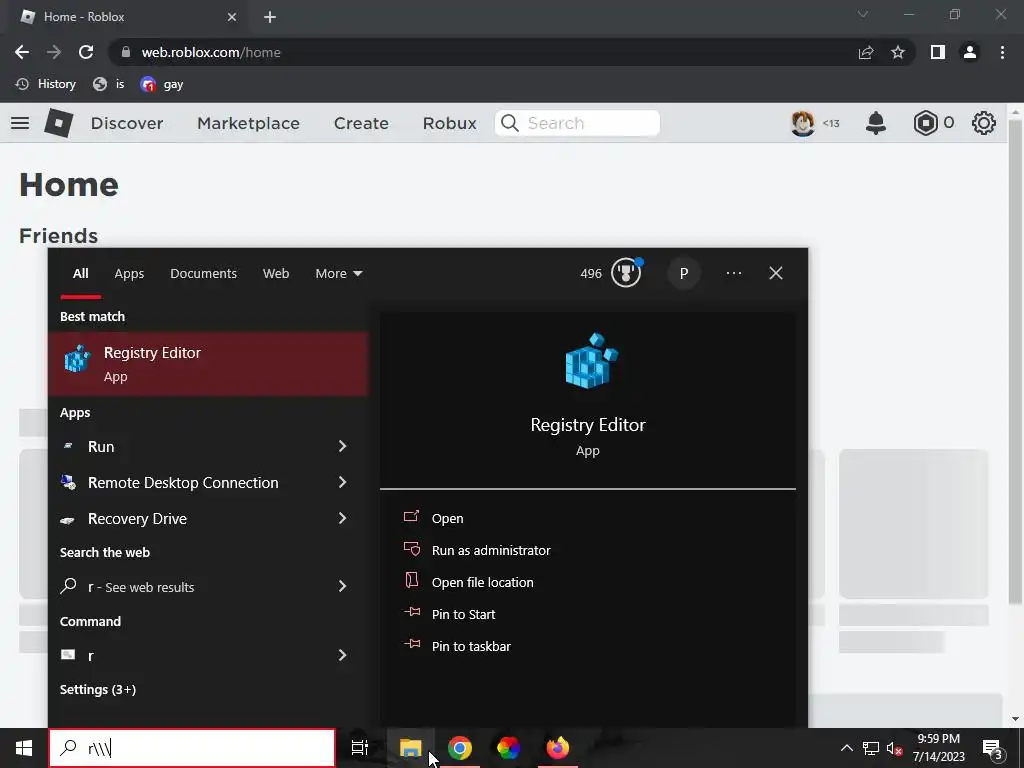Open the Roblox hamburger navigation menu

[x=20, y=123]
